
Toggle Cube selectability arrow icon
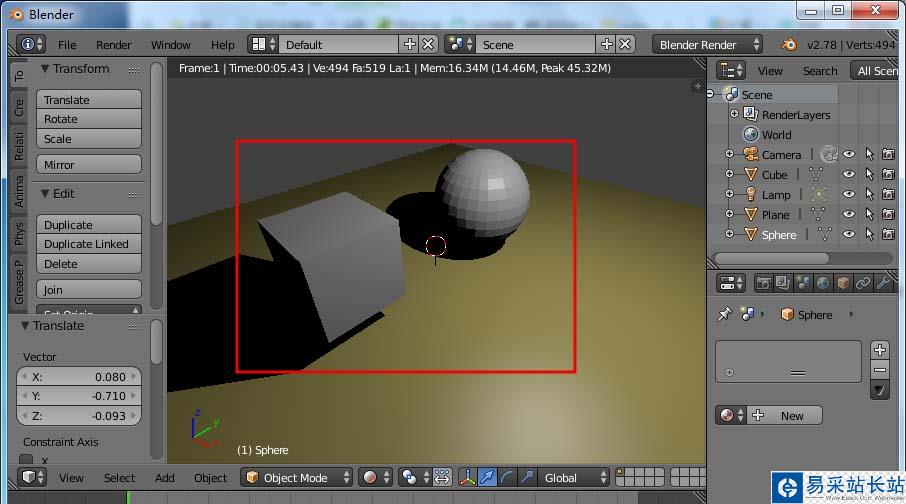click(869, 174)
